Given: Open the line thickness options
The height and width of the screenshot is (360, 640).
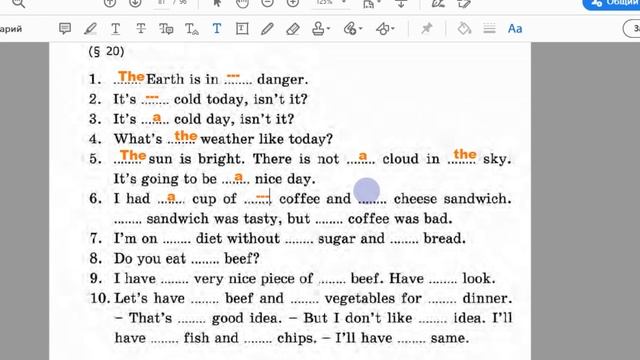Looking at the screenshot, I should tap(489, 29).
